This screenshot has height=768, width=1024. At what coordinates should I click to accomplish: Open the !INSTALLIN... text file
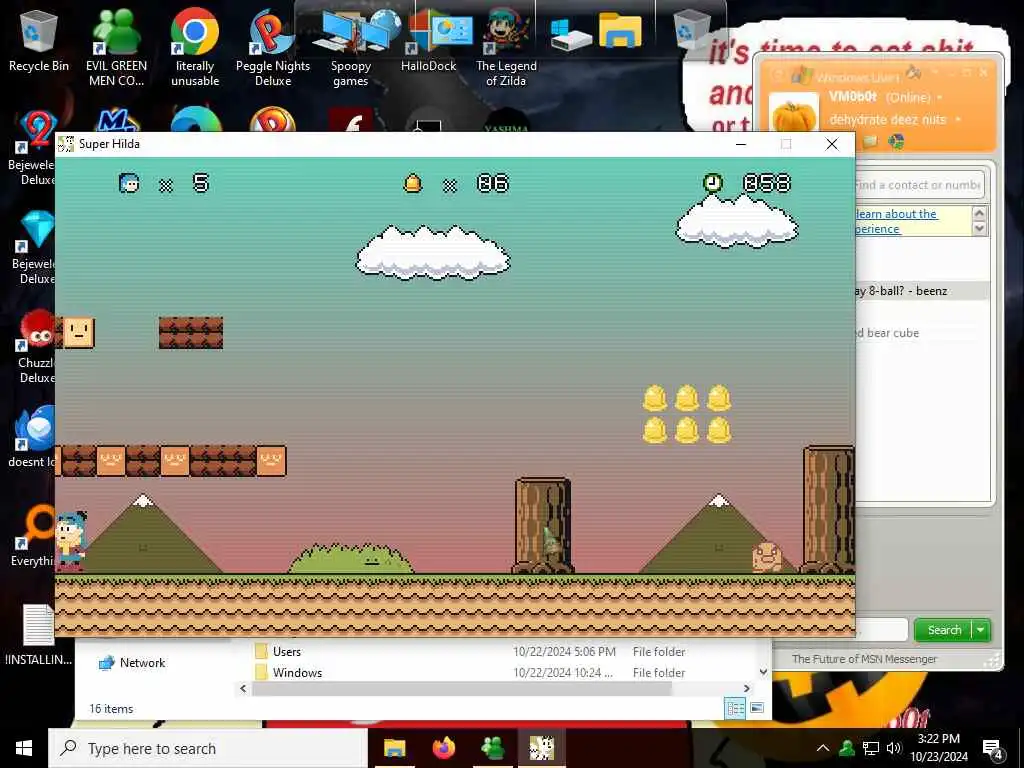pyautogui.click(x=39, y=635)
